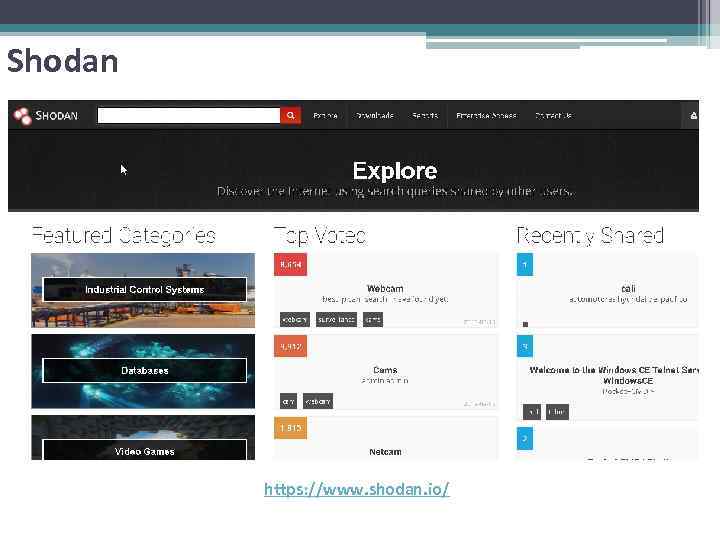Click the red vote count on Webcam
The image size is (720, 540).
(291, 264)
